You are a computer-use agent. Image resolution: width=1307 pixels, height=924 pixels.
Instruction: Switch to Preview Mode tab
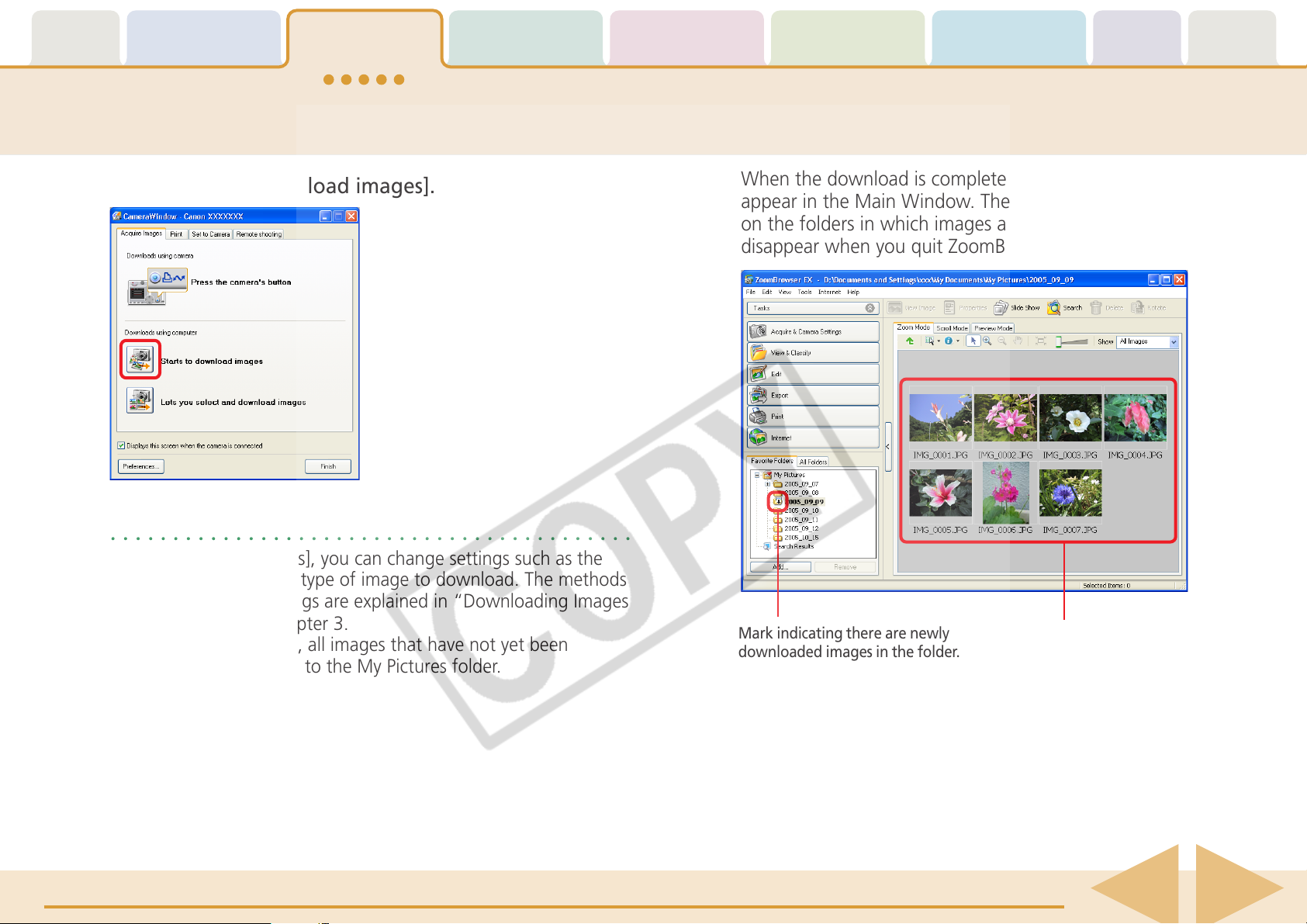994,328
